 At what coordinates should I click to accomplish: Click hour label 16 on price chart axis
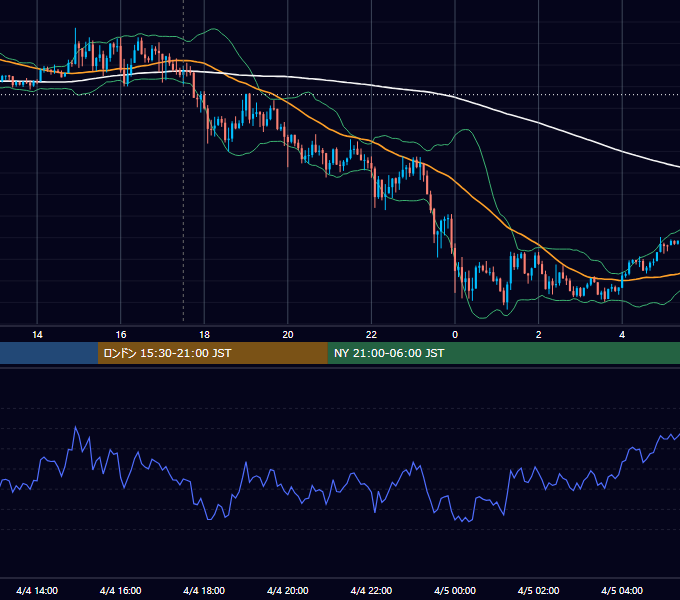coord(121,335)
